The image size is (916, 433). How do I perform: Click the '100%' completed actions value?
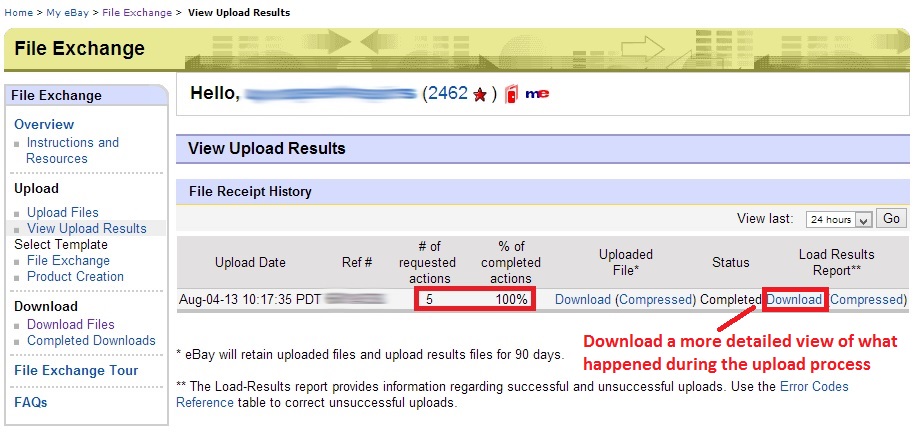512,300
